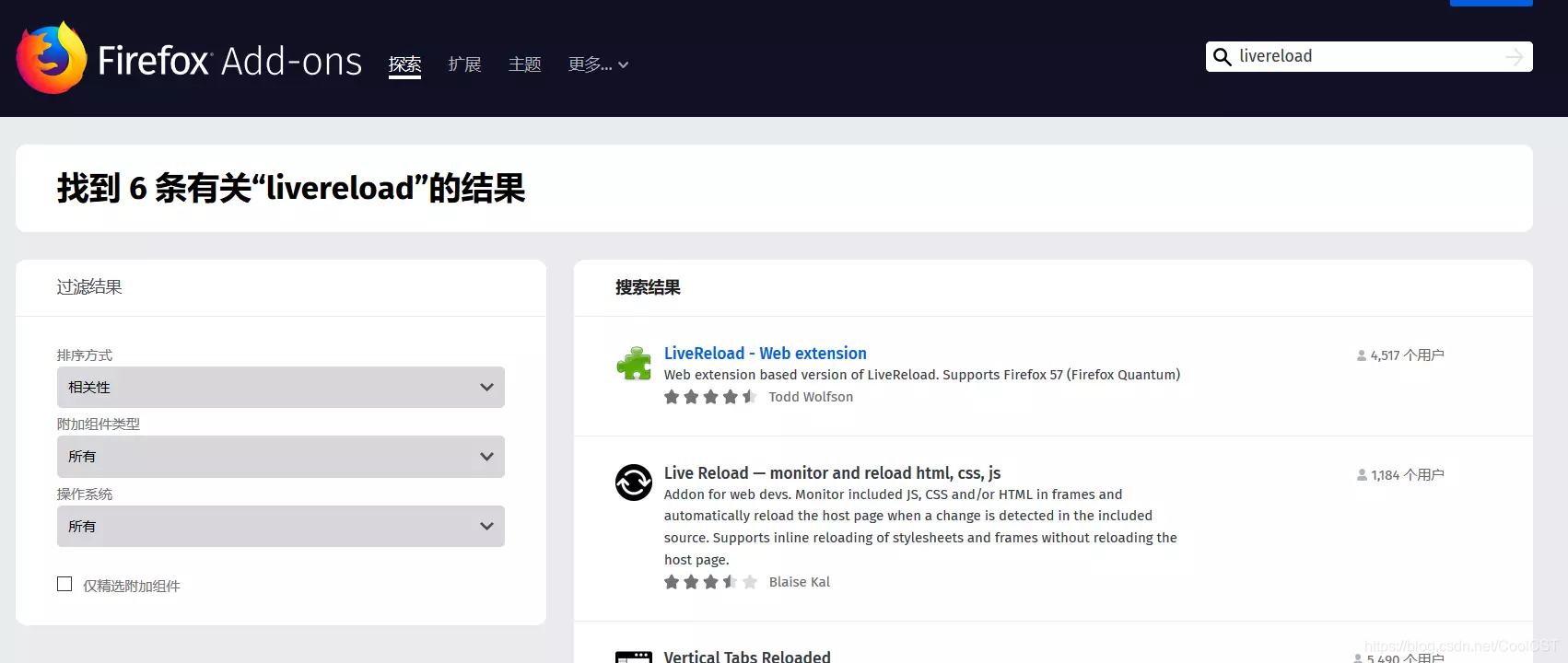Open Live Reload monitor and reload result

832,473
